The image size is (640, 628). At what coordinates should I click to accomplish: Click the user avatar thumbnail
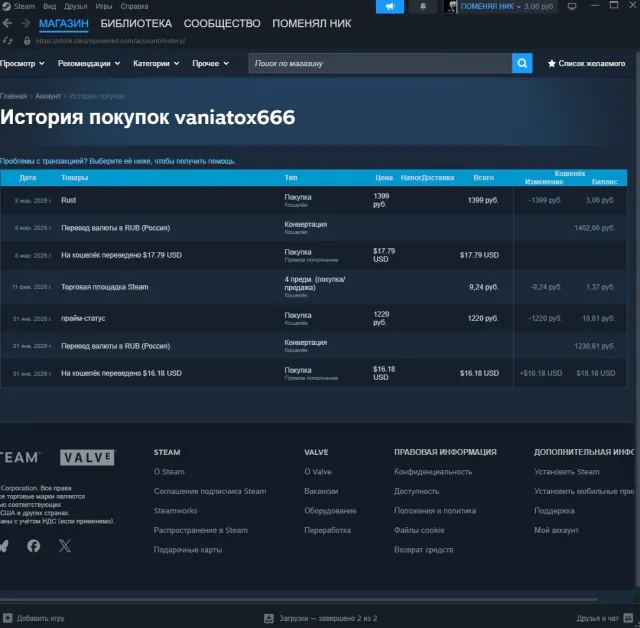point(451,7)
